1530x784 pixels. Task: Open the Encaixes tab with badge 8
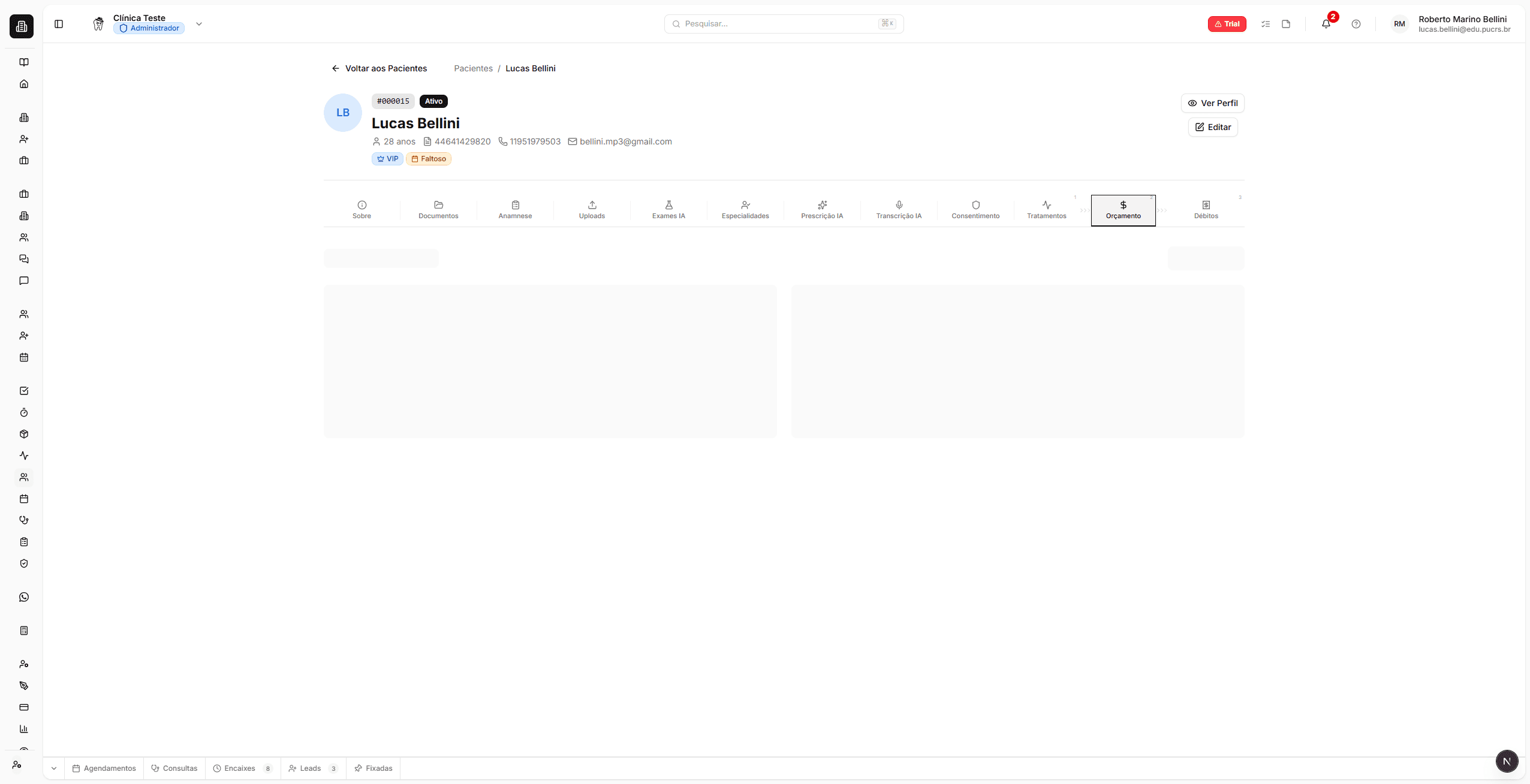click(239, 768)
